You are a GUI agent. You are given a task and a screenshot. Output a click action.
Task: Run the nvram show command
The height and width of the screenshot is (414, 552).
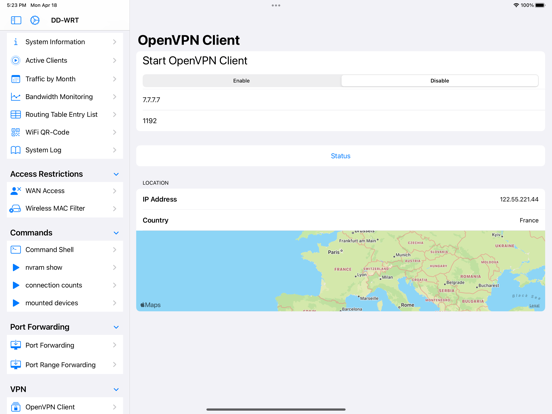tap(65, 268)
